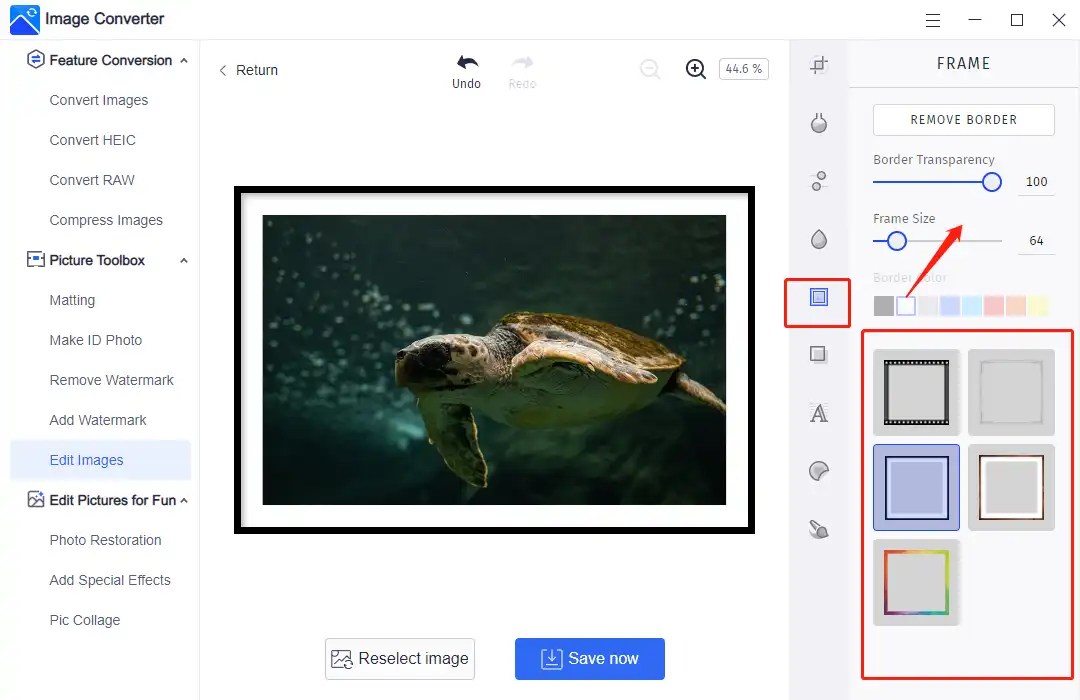This screenshot has height=700, width=1080.
Task: Select the Text tool
Action: click(818, 413)
